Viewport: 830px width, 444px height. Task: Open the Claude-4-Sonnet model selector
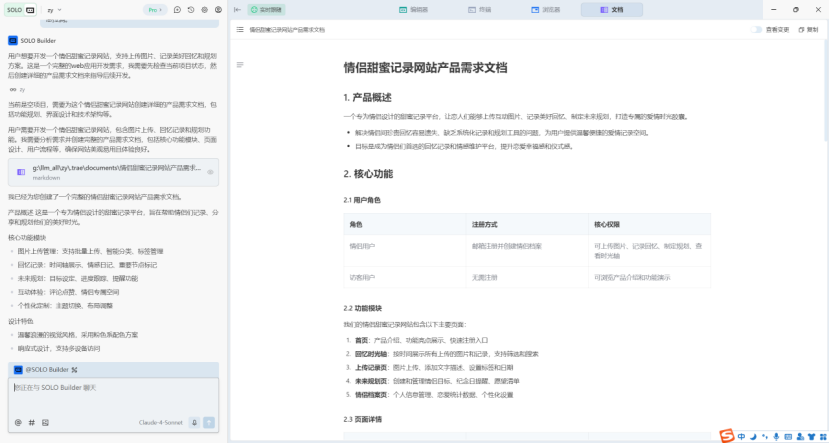point(161,422)
